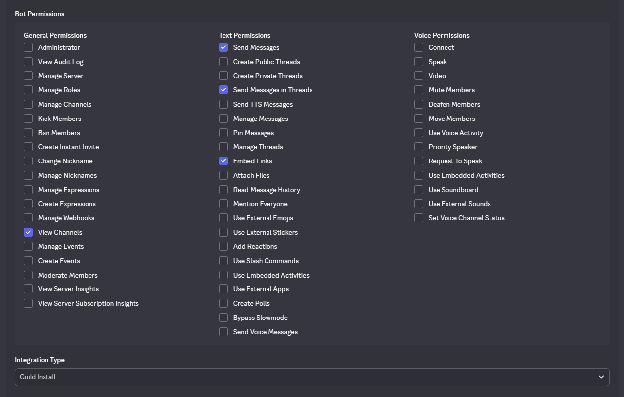Enable Create Public Threads checkbox
Image resolution: width=624 pixels, height=397 pixels.
coord(223,62)
